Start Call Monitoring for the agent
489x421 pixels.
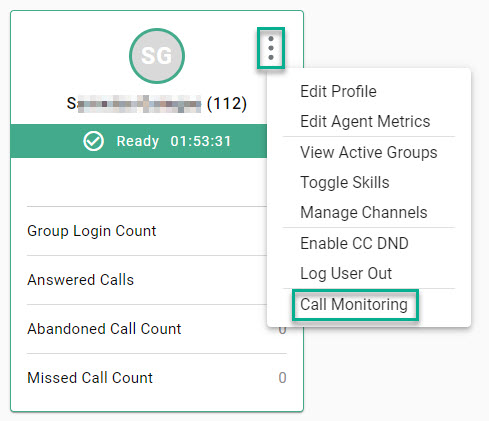tap(354, 304)
